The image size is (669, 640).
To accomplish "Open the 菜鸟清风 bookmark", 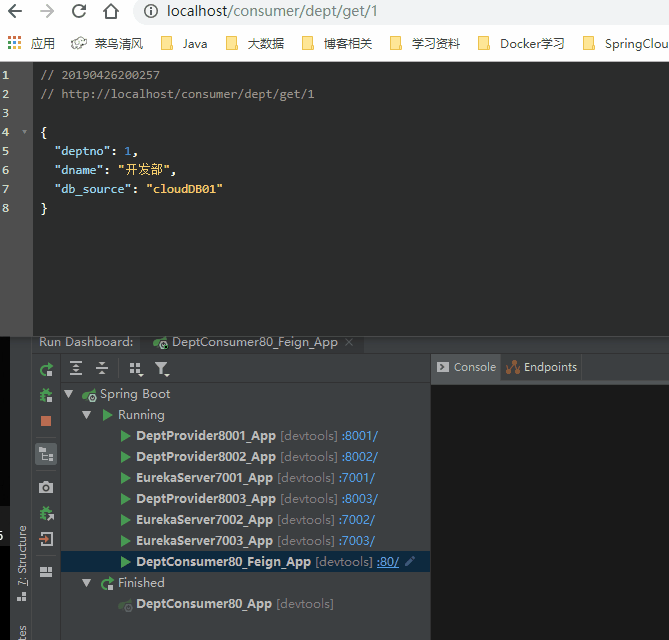I will pyautogui.click(x=107, y=44).
